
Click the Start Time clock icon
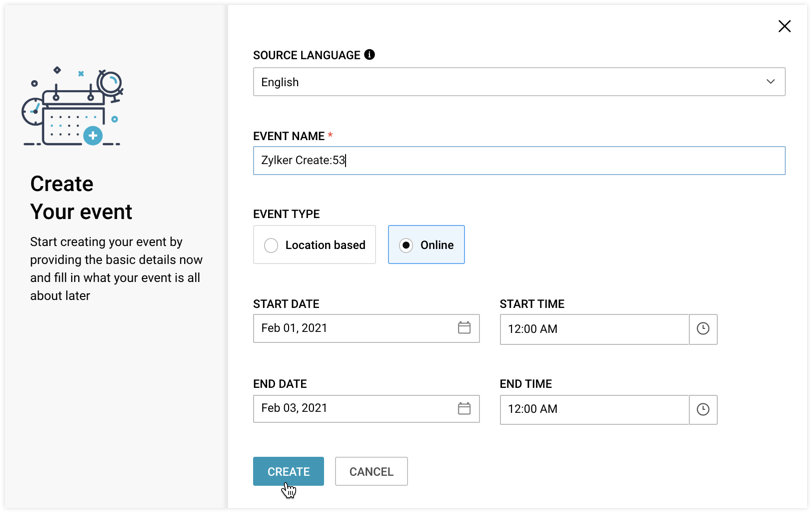click(x=703, y=329)
